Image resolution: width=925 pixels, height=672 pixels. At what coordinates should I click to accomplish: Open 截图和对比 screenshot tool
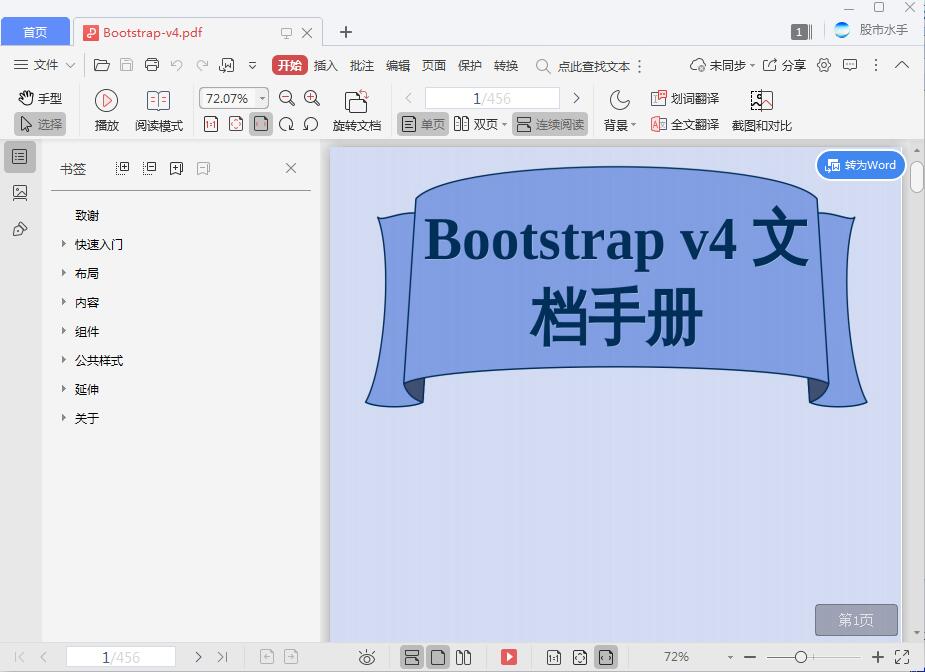(x=762, y=111)
